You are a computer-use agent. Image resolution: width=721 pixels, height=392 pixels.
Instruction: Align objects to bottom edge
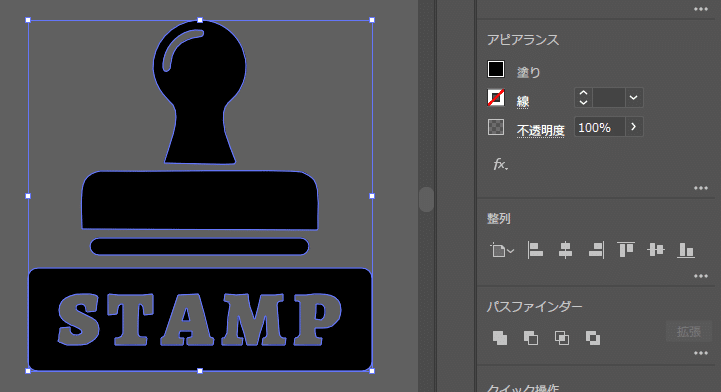coord(686,250)
